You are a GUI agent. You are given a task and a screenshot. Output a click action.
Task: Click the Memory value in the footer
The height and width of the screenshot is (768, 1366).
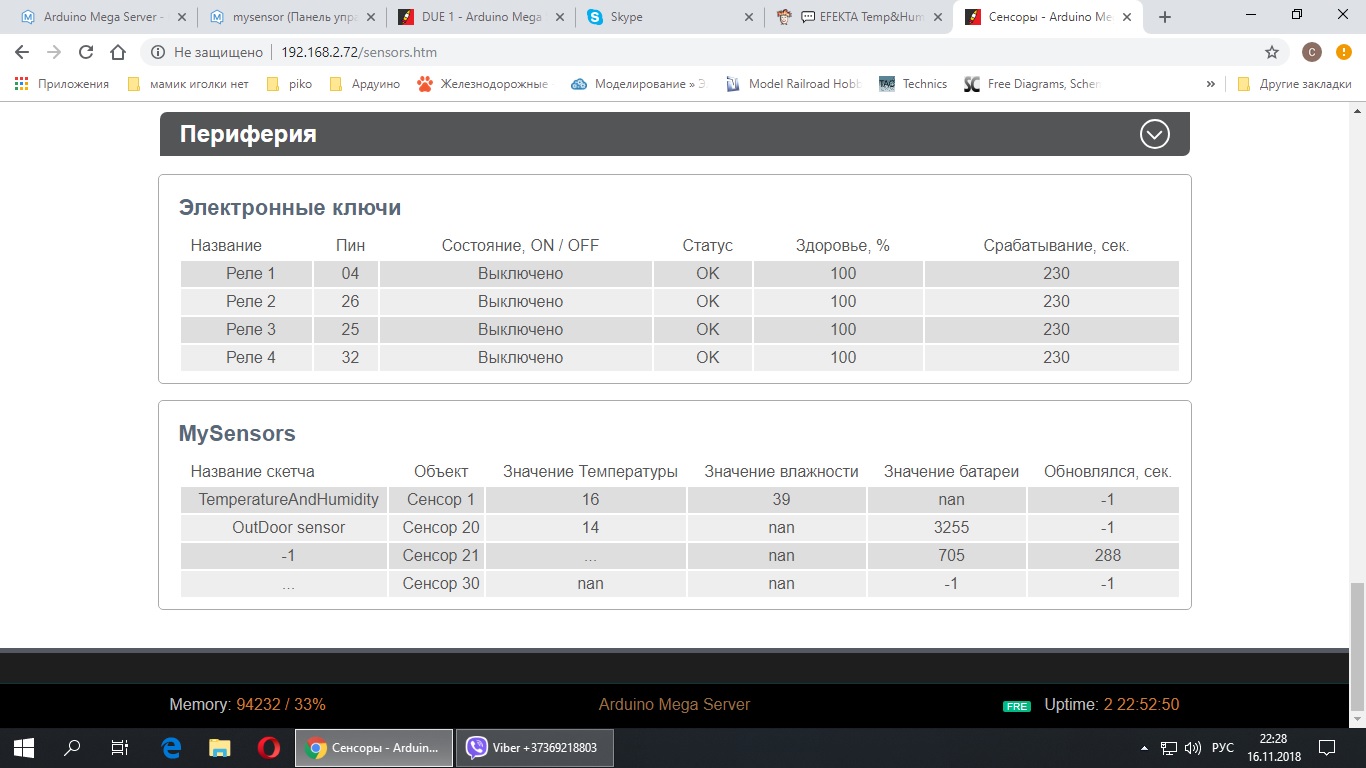(x=281, y=705)
